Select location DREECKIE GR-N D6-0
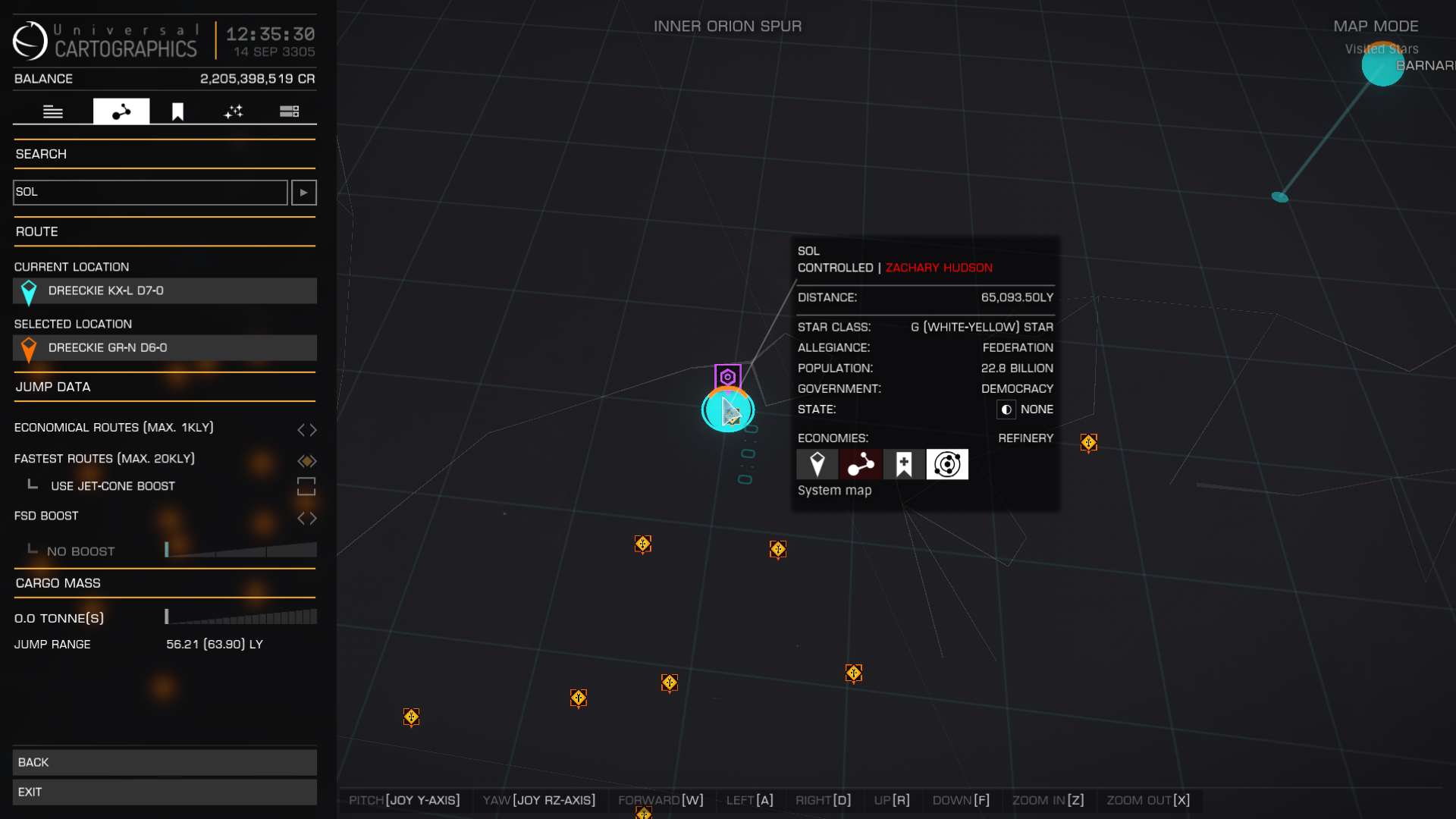Viewport: 1456px width, 819px height. tap(165, 347)
